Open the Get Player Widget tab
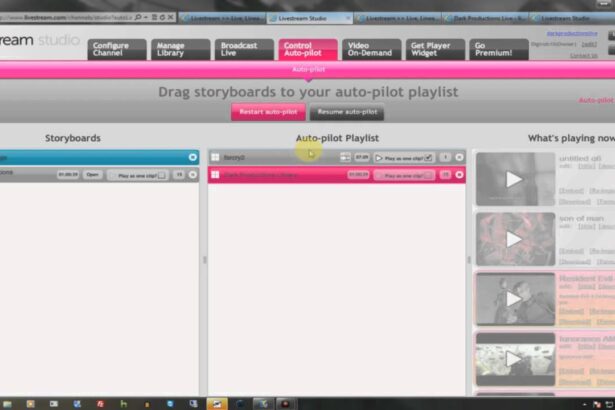 tap(435, 49)
